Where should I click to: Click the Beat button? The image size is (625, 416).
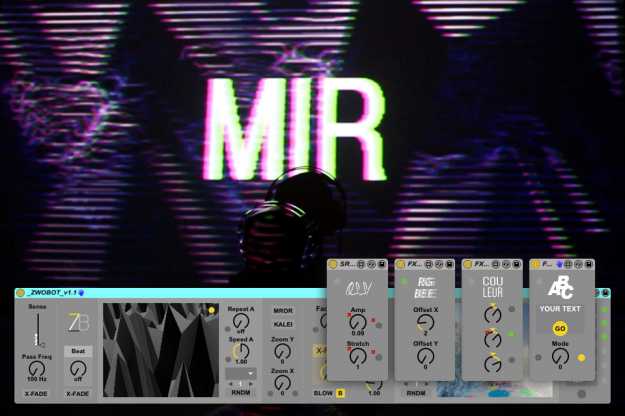pos(78,351)
